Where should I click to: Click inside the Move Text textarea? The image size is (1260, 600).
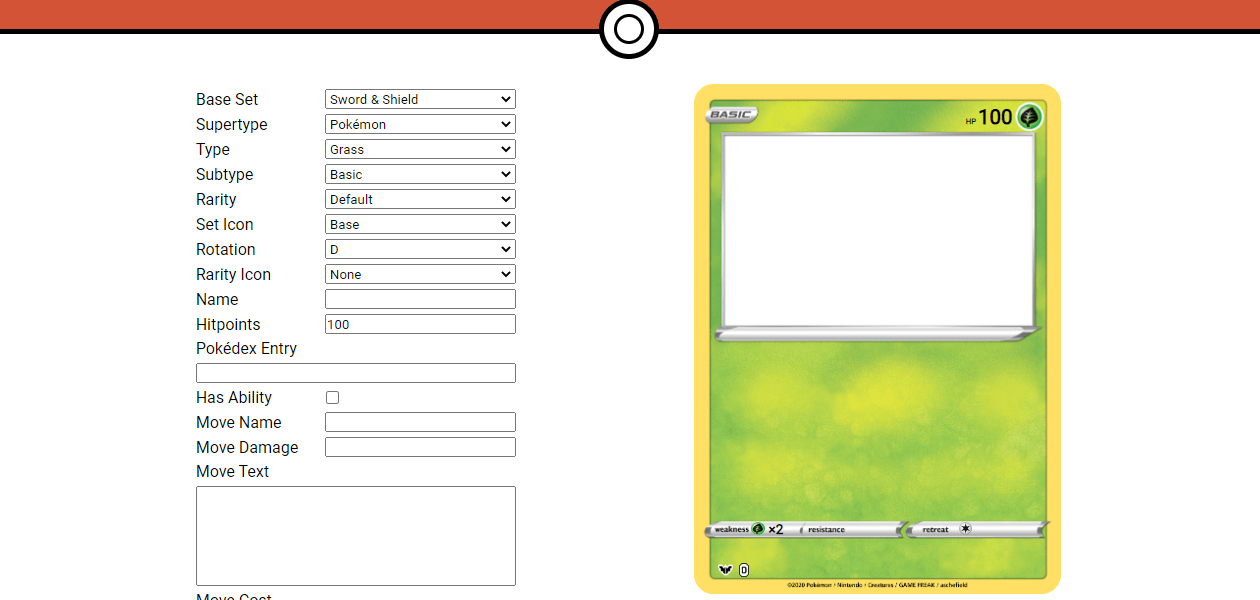point(356,536)
